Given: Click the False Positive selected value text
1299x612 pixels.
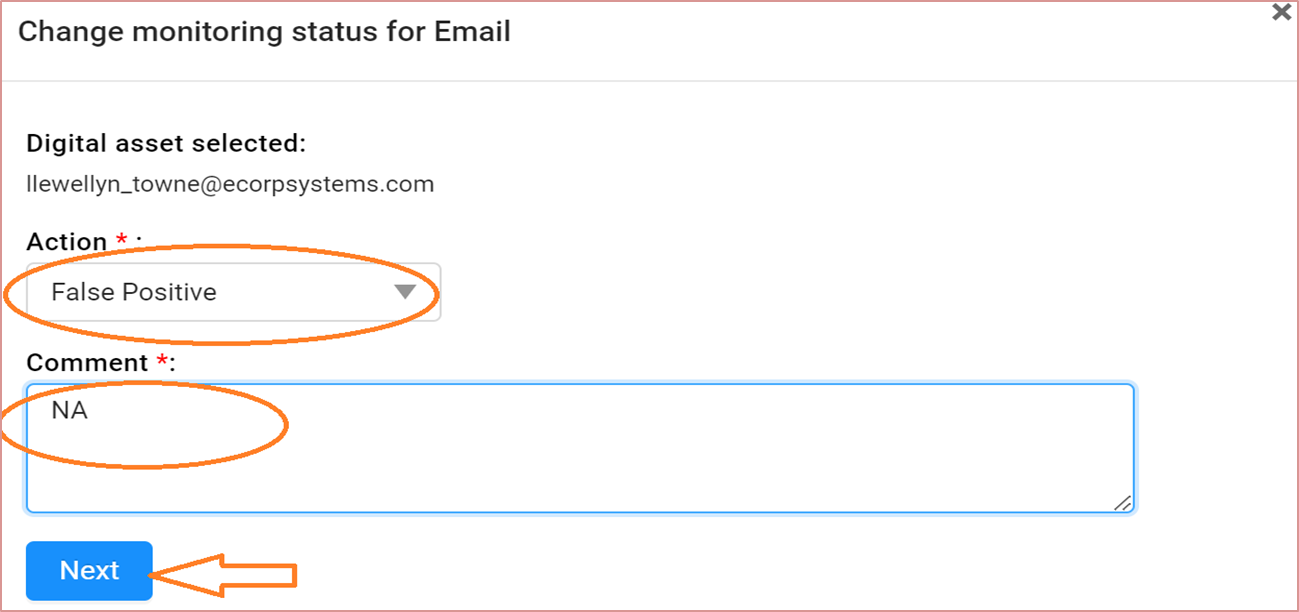Looking at the screenshot, I should (134, 292).
